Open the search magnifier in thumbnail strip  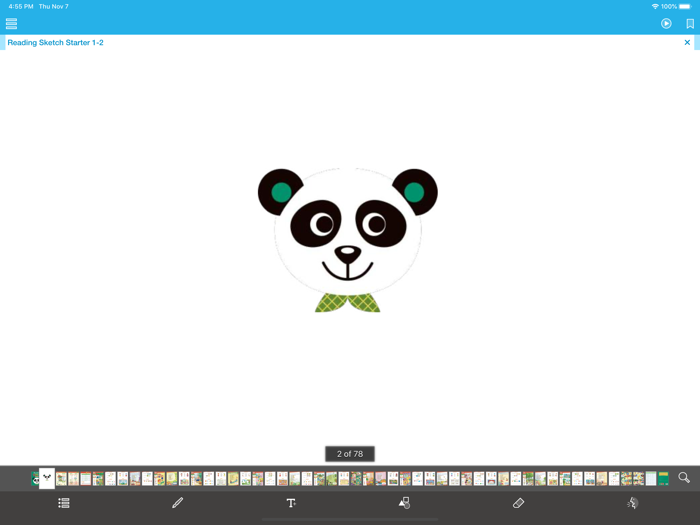[684, 478]
